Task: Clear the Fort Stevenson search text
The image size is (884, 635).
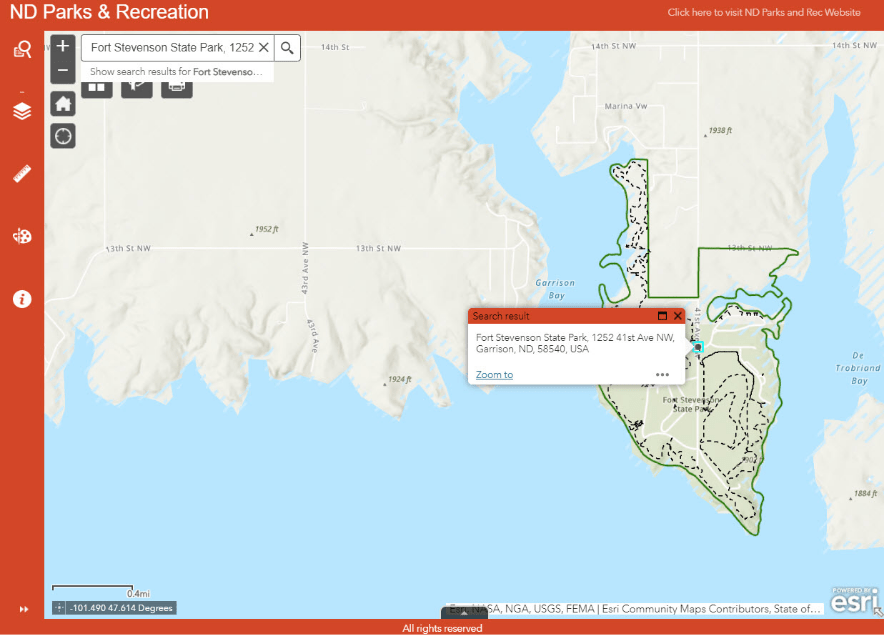Action: 264,48
